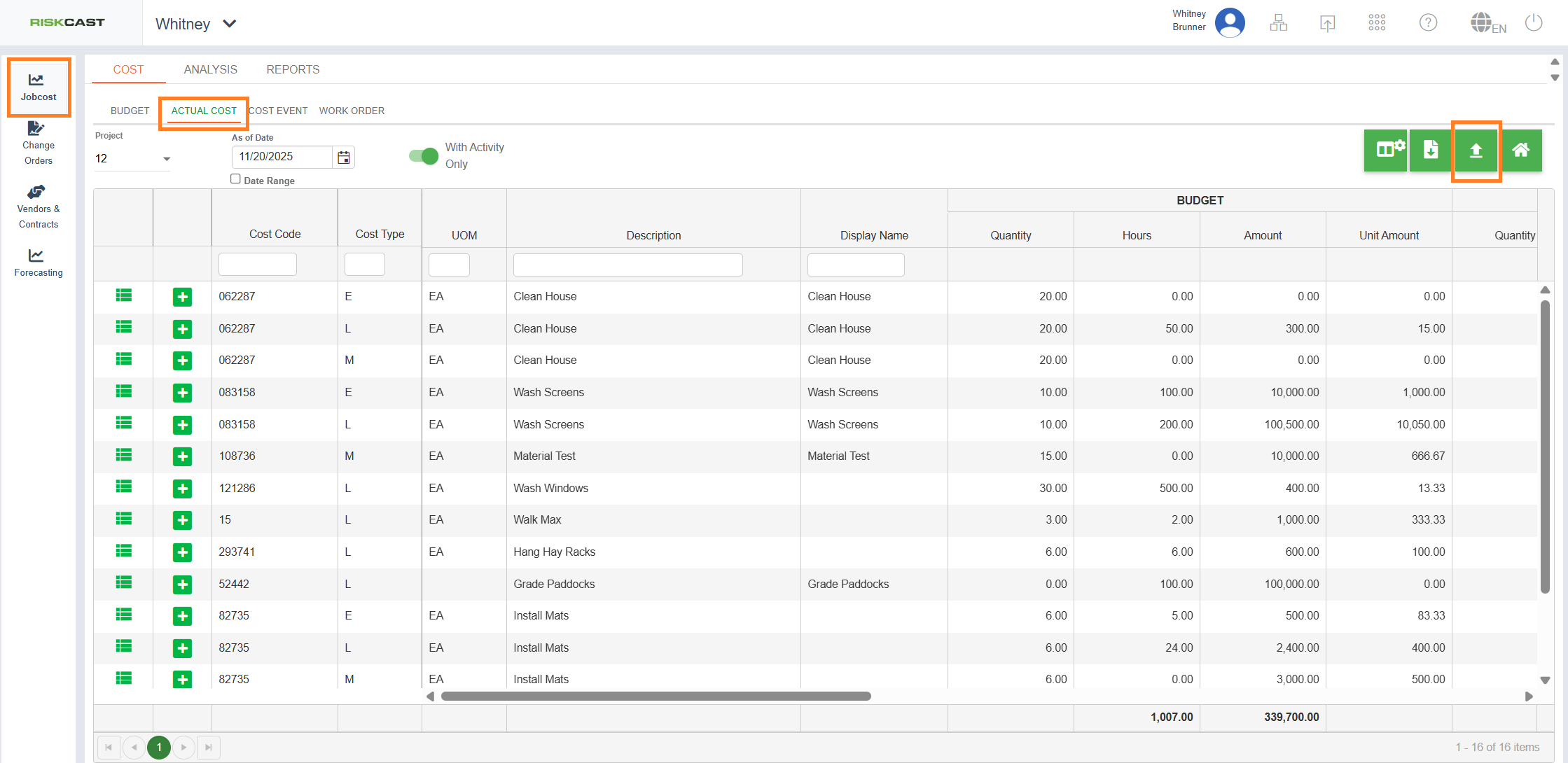
Task: Switch to the ANALYSIS tab
Action: click(210, 69)
